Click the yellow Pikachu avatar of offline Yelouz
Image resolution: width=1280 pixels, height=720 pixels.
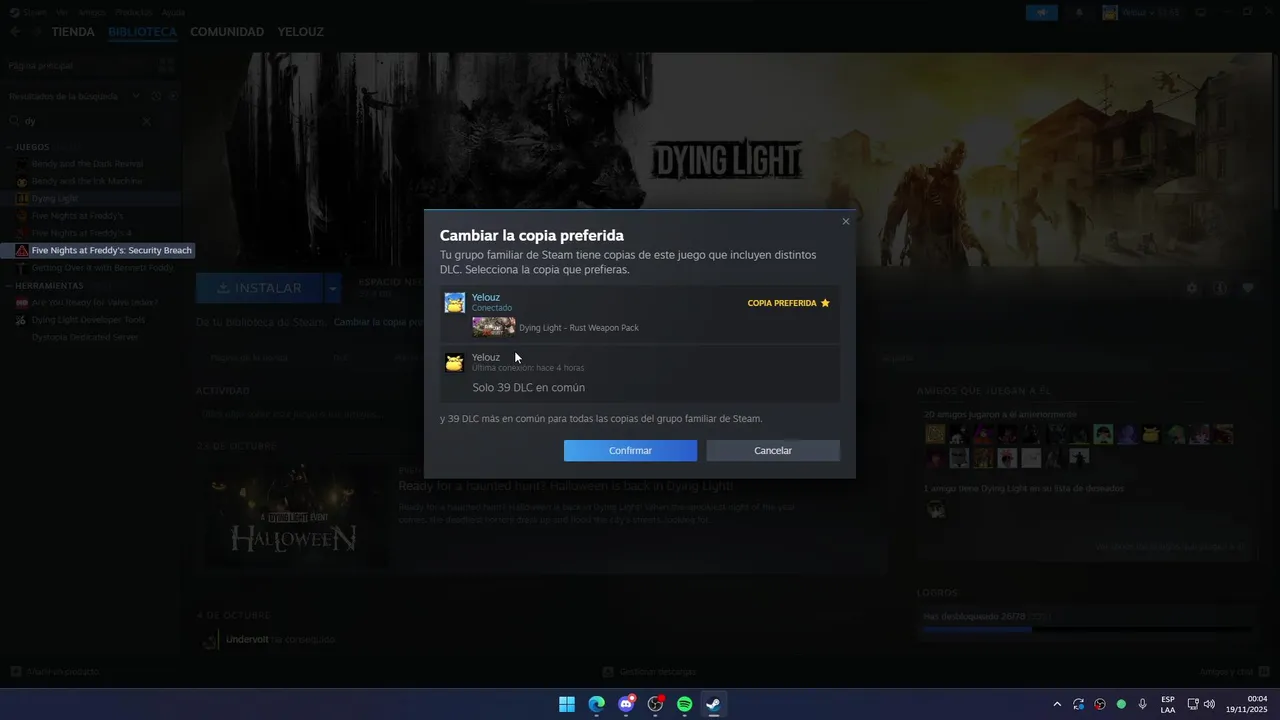click(455, 362)
